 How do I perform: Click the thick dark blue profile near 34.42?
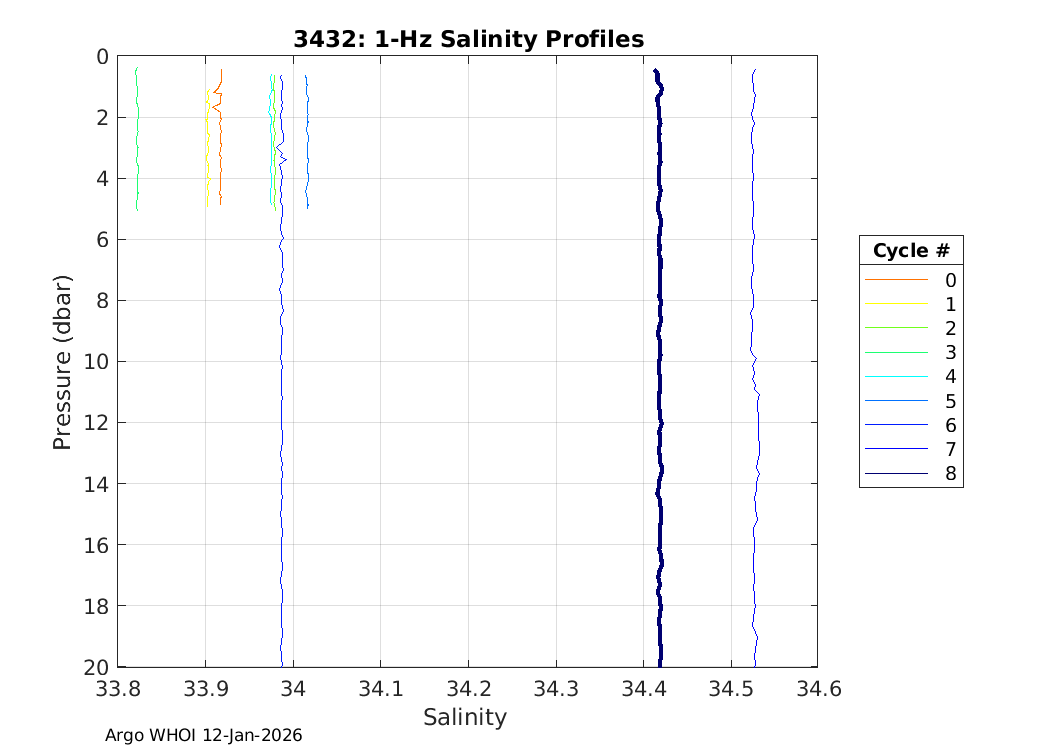(660, 400)
